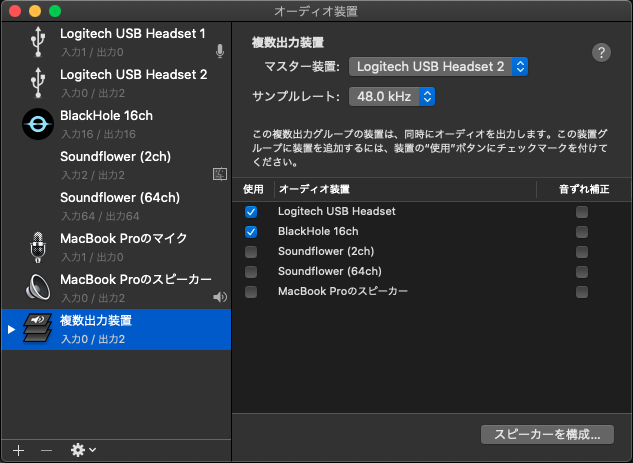Click the default output volume indicator on MacBook Proのスピーカー
The width and height of the screenshot is (633, 463).
pos(220,297)
